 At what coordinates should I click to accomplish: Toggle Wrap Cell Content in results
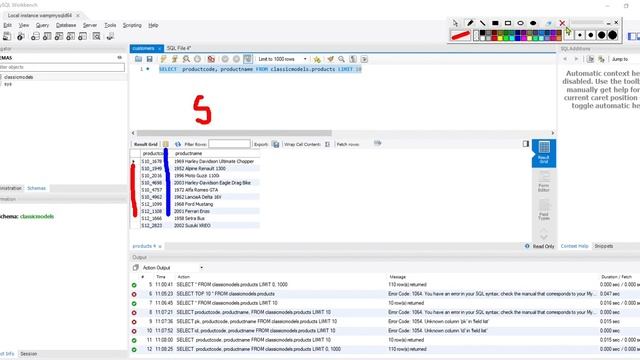(327, 144)
